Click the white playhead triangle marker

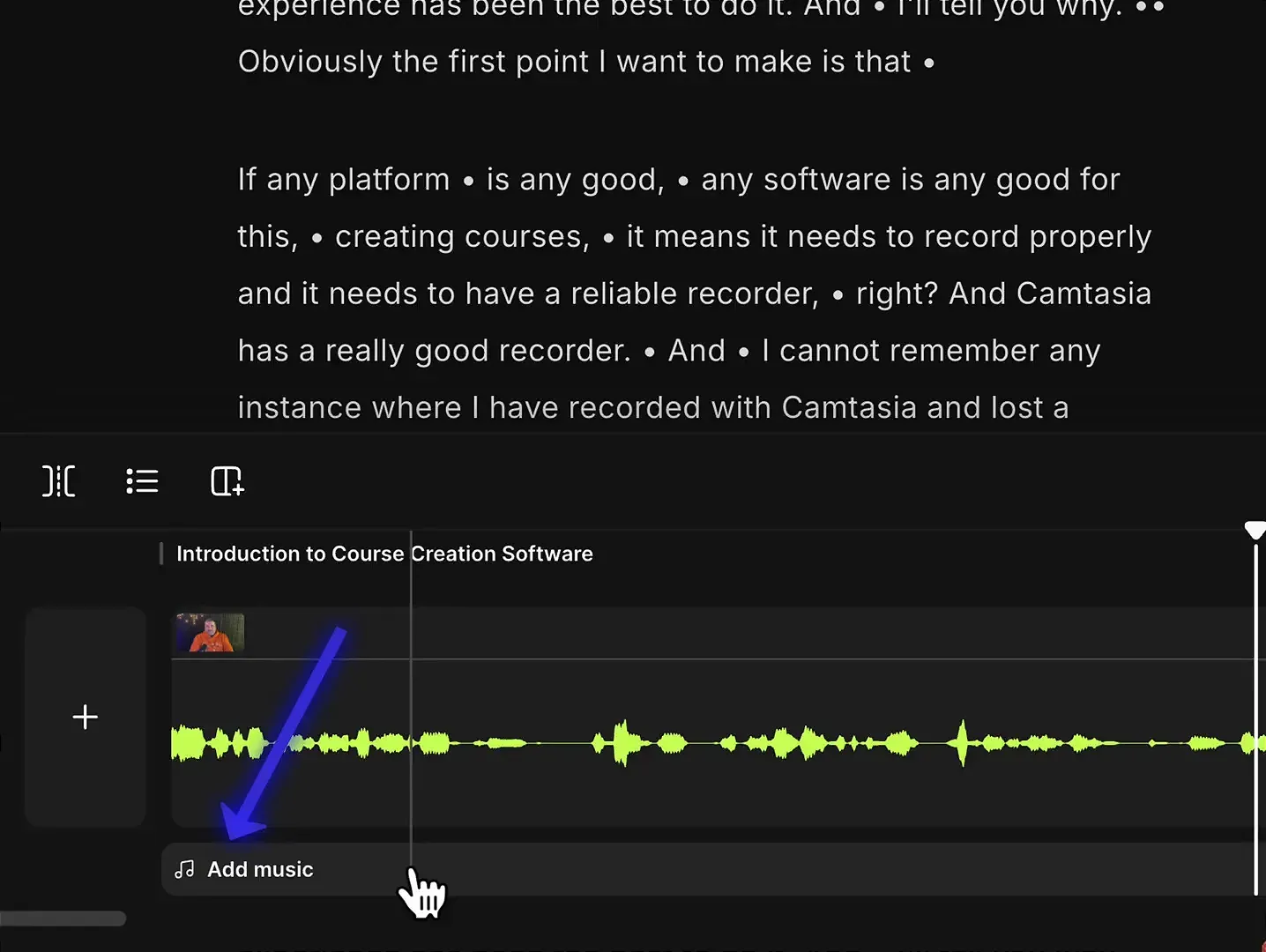[x=1255, y=530]
